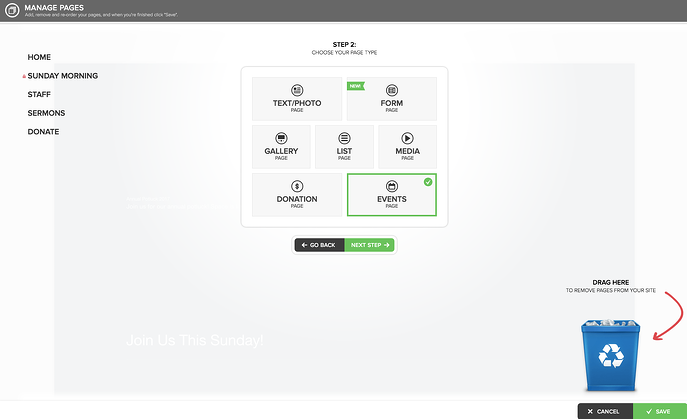Select the Staff page item
The width and height of the screenshot is (687, 419).
coord(39,94)
